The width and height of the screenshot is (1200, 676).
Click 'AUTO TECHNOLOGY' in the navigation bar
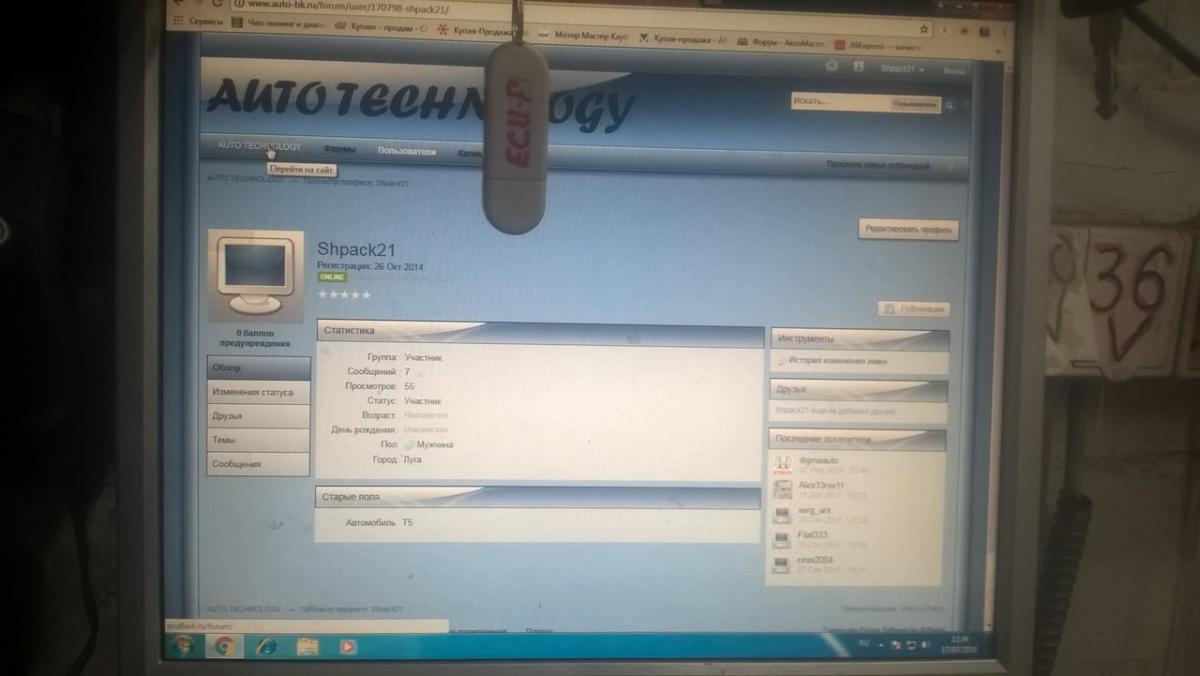[x=259, y=147]
